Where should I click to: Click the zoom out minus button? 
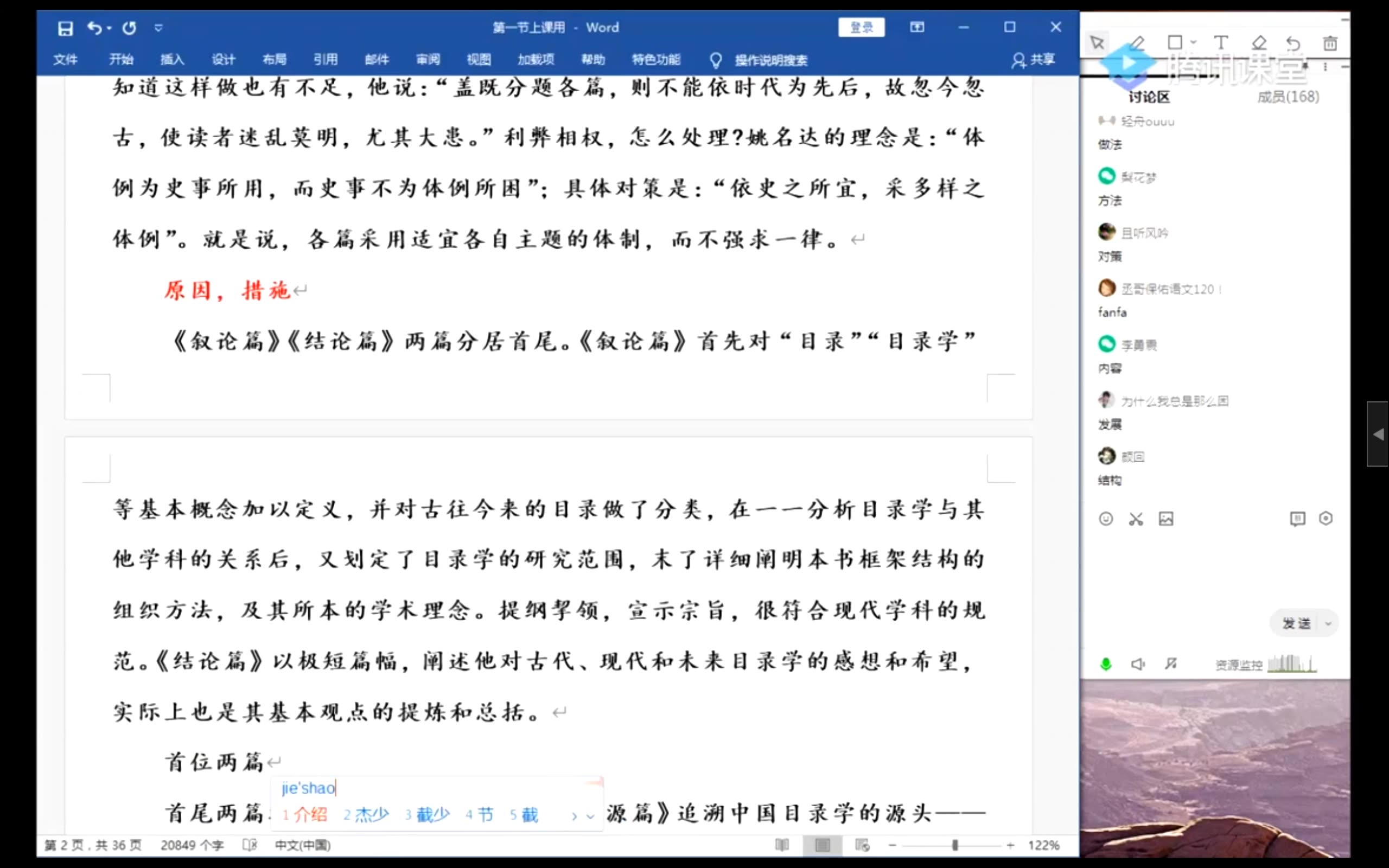893,845
